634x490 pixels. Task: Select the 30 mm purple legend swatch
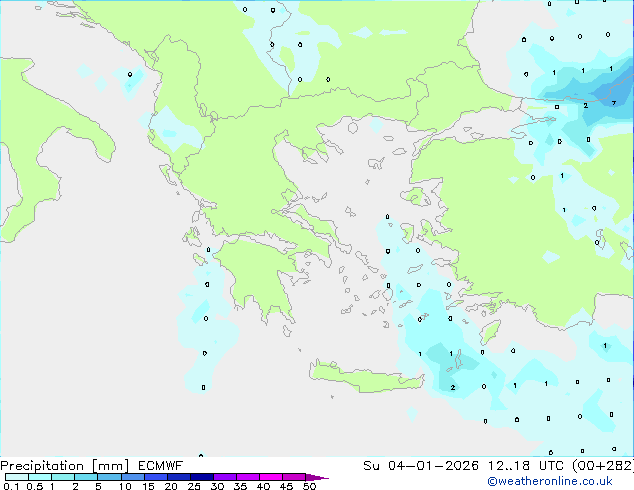click(x=225, y=477)
